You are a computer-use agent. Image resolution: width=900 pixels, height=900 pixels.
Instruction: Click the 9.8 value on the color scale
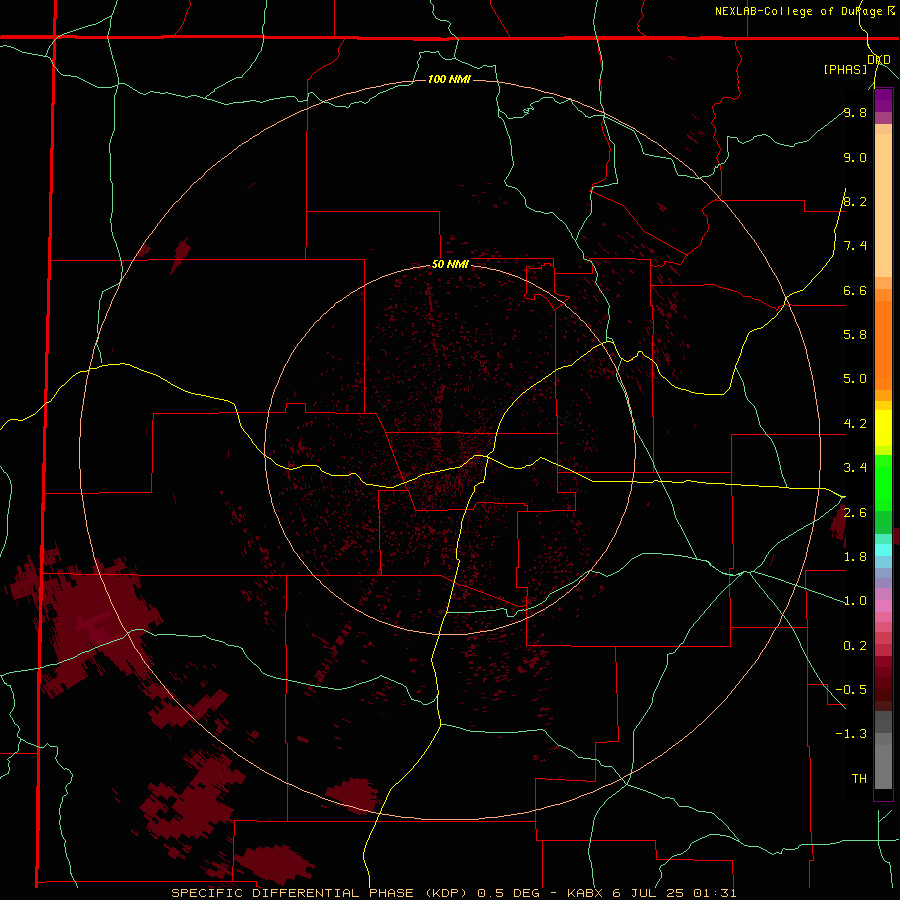click(855, 113)
